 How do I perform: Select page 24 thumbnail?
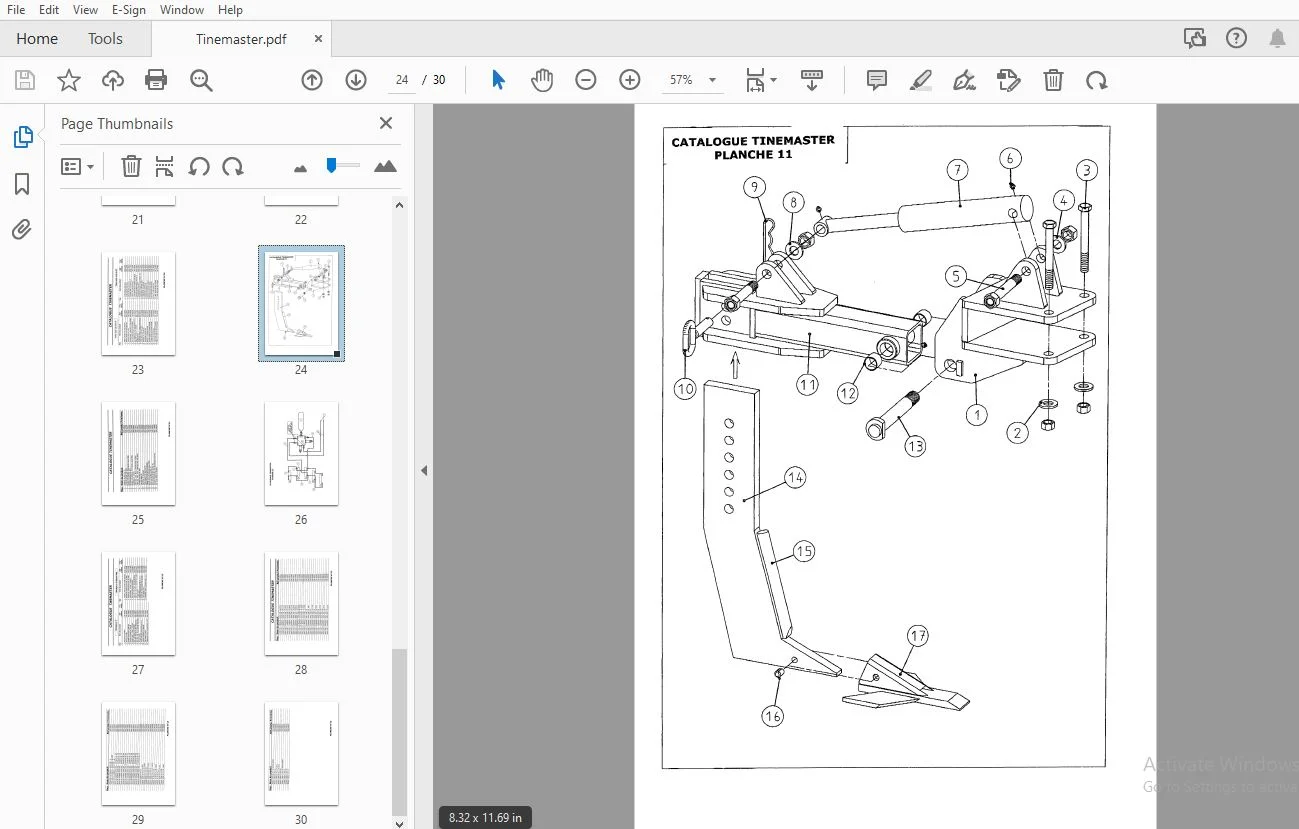pos(301,304)
